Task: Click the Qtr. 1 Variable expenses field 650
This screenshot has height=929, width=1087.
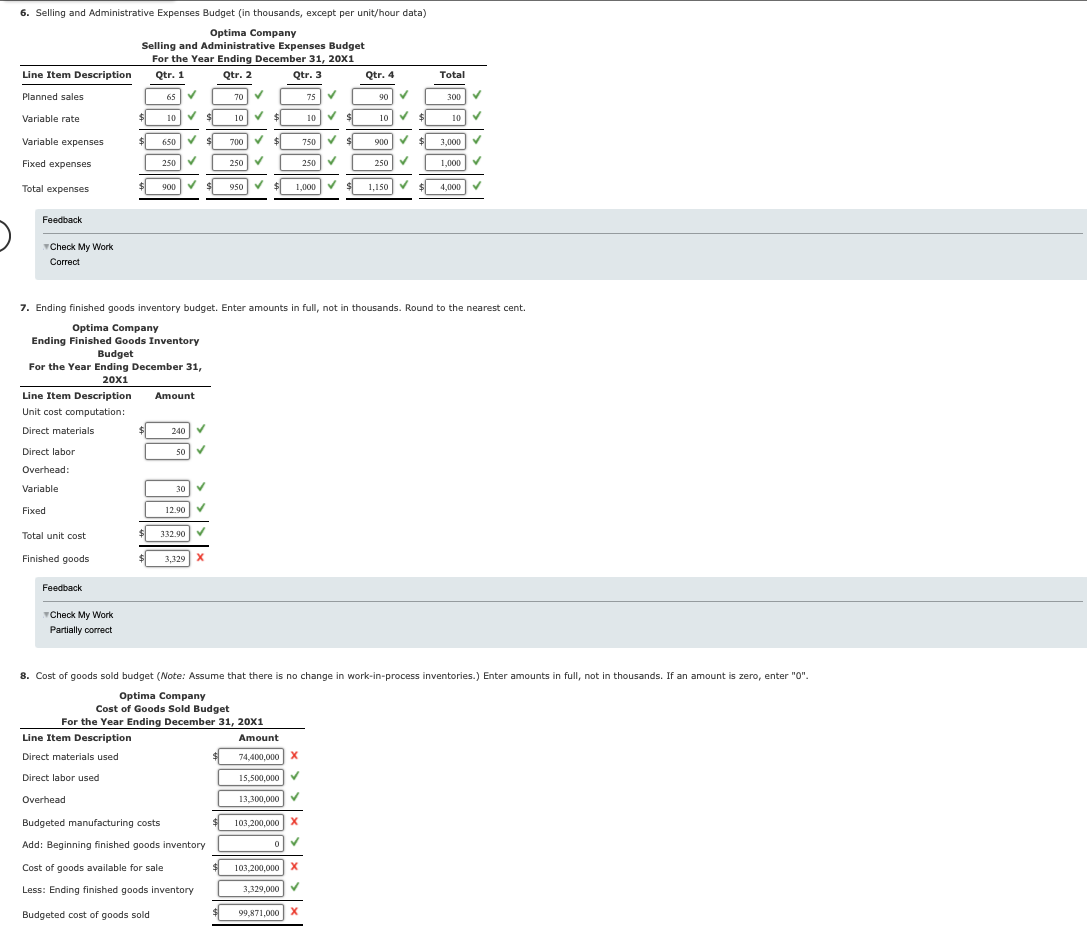Action: coord(163,141)
